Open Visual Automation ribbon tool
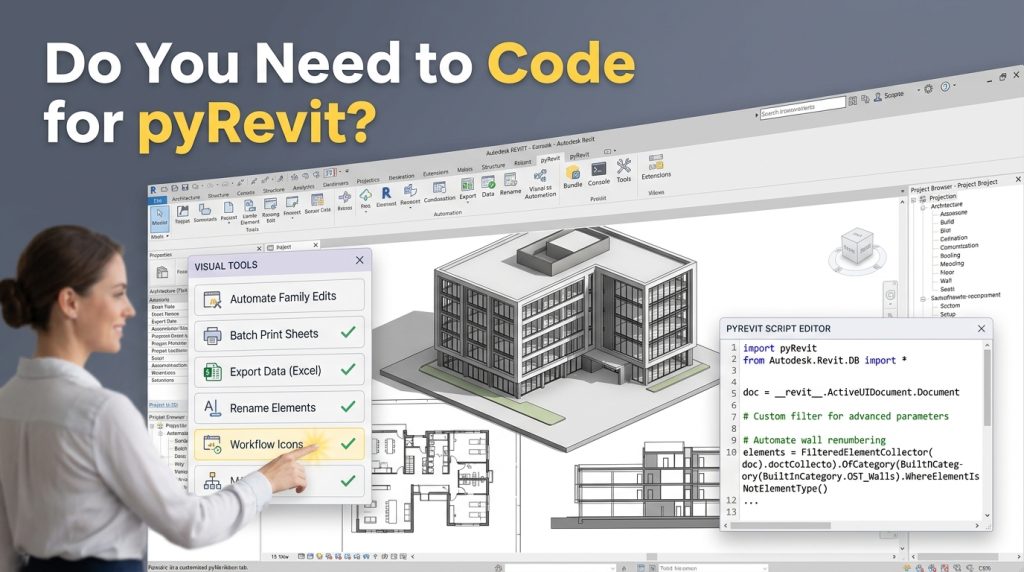The image size is (1024, 572). (540, 183)
